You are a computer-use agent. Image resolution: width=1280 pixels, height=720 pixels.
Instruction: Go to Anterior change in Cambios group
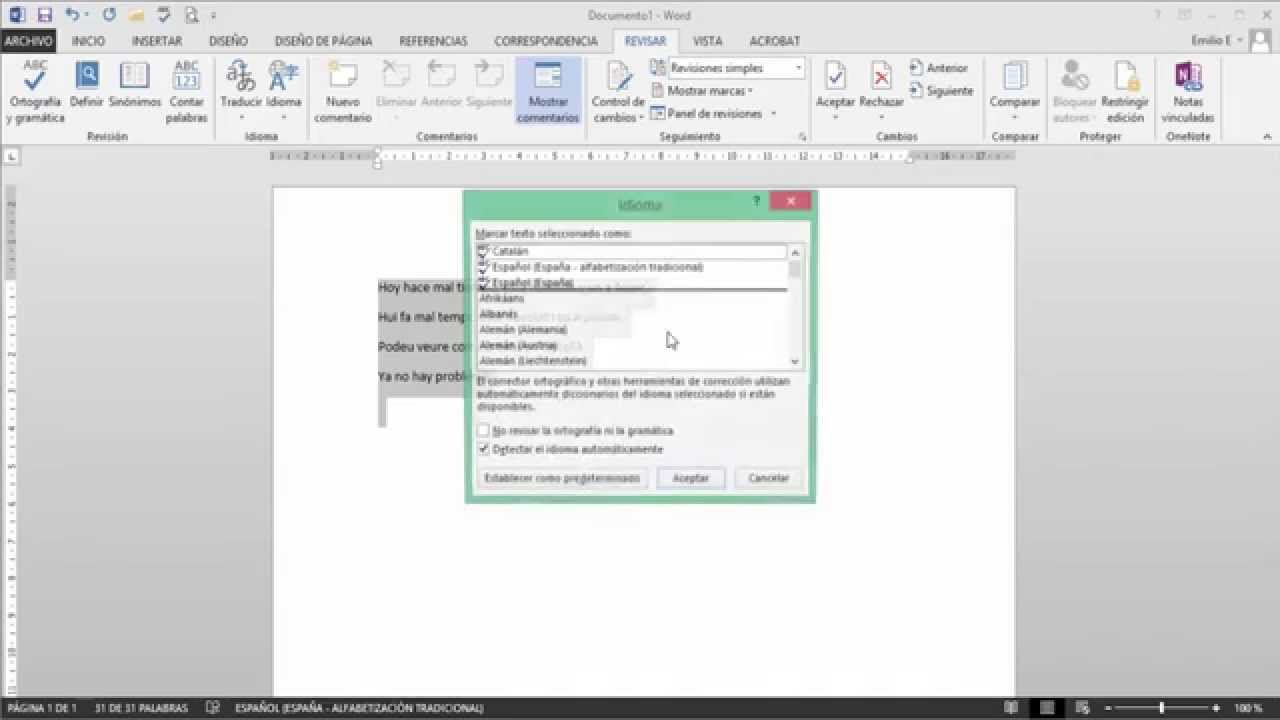tap(939, 68)
